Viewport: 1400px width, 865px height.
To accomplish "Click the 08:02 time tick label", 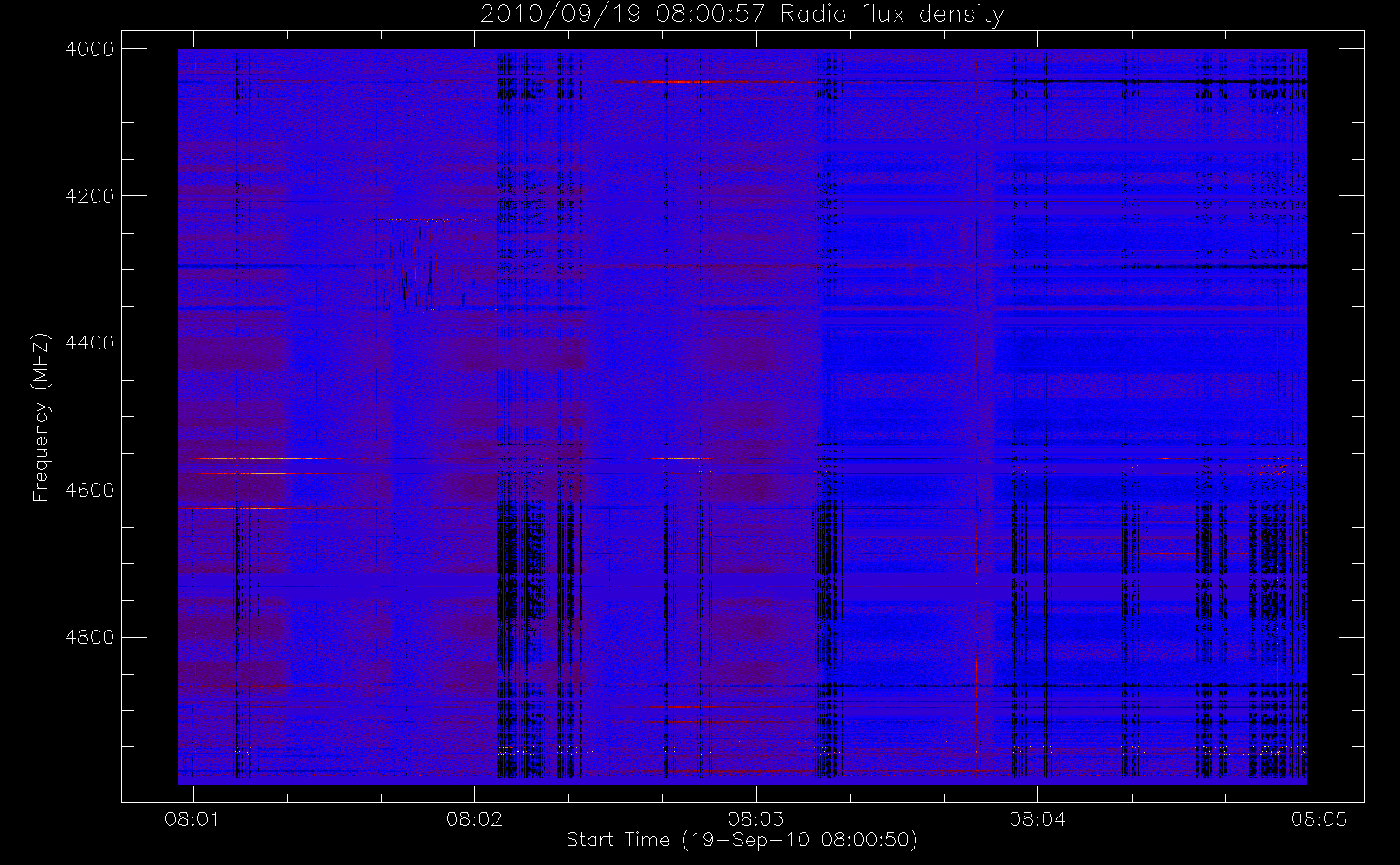I will click(474, 819).
